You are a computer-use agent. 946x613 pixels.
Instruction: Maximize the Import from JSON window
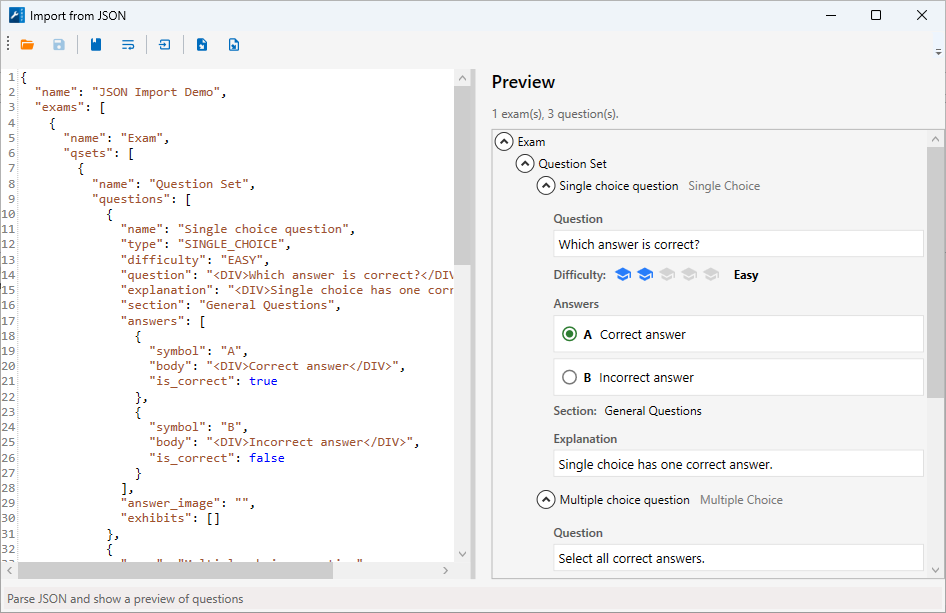876,15
